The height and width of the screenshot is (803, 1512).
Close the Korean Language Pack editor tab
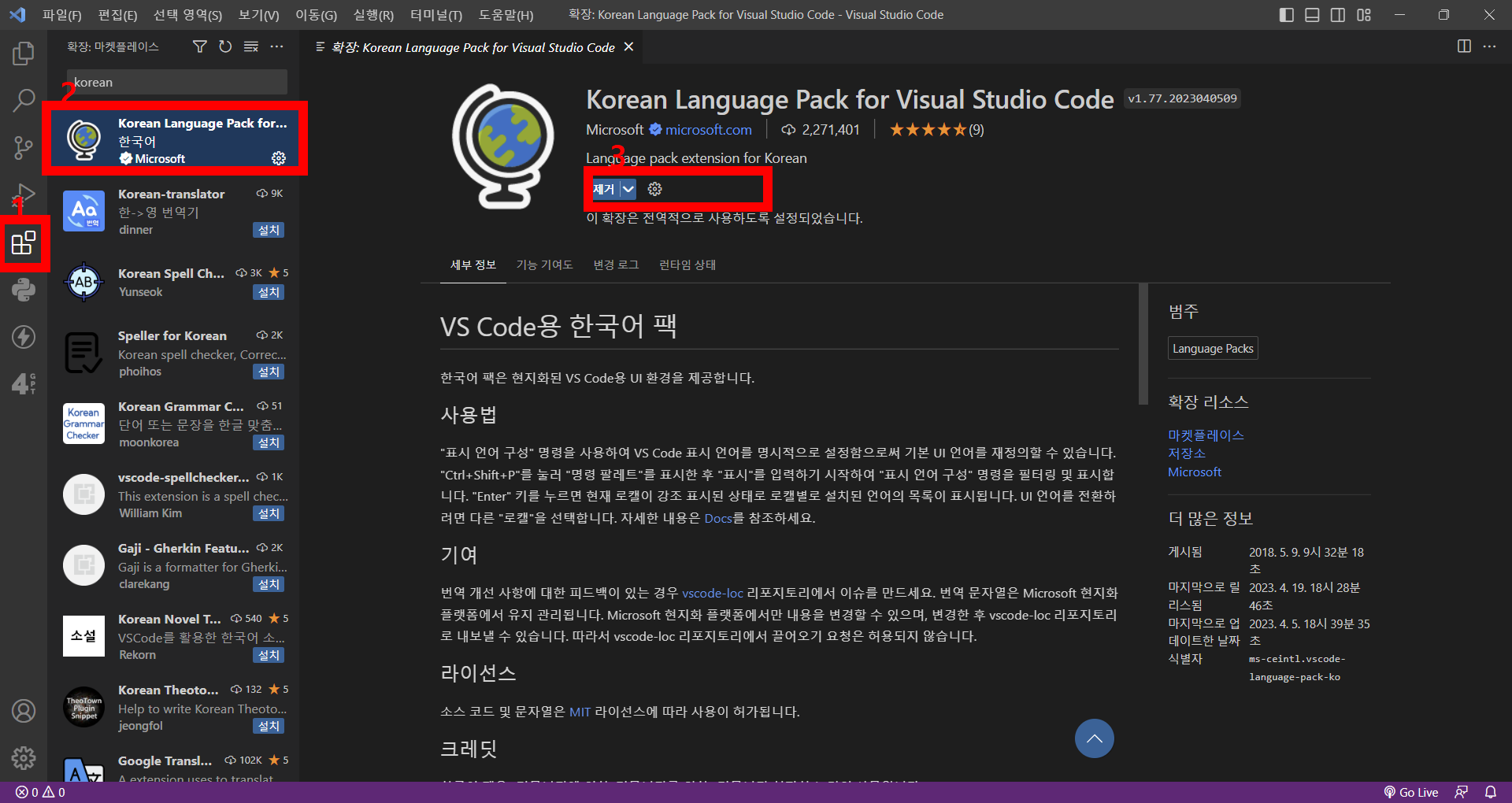pos(628,47)
